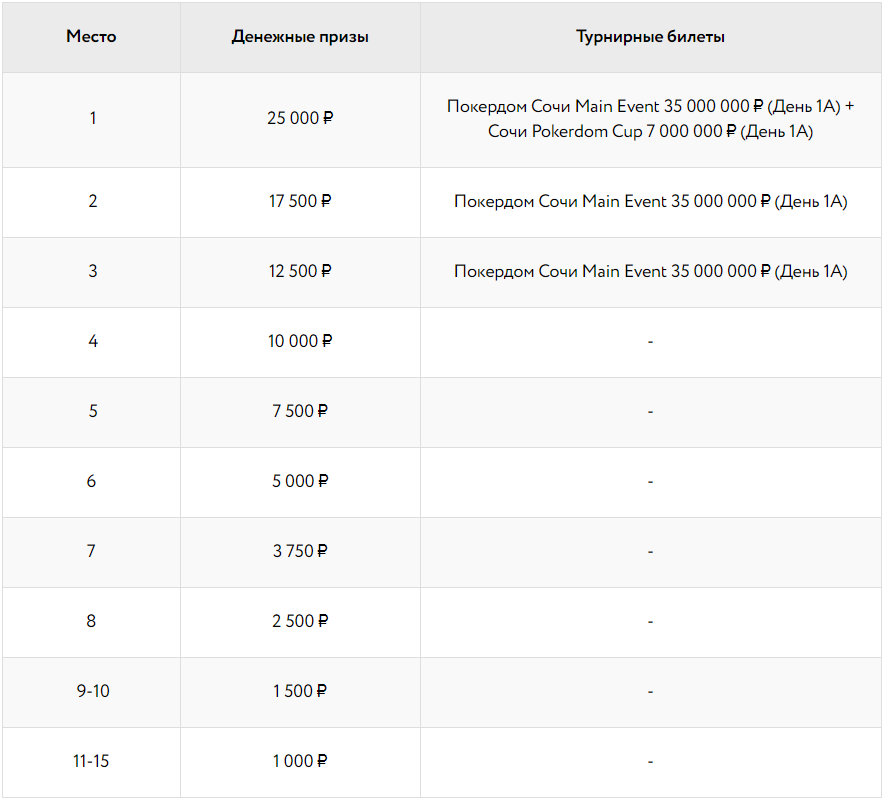Screen dimensions: 888x801
Task: Click the place number 1 cell
Action: point(92,118)
